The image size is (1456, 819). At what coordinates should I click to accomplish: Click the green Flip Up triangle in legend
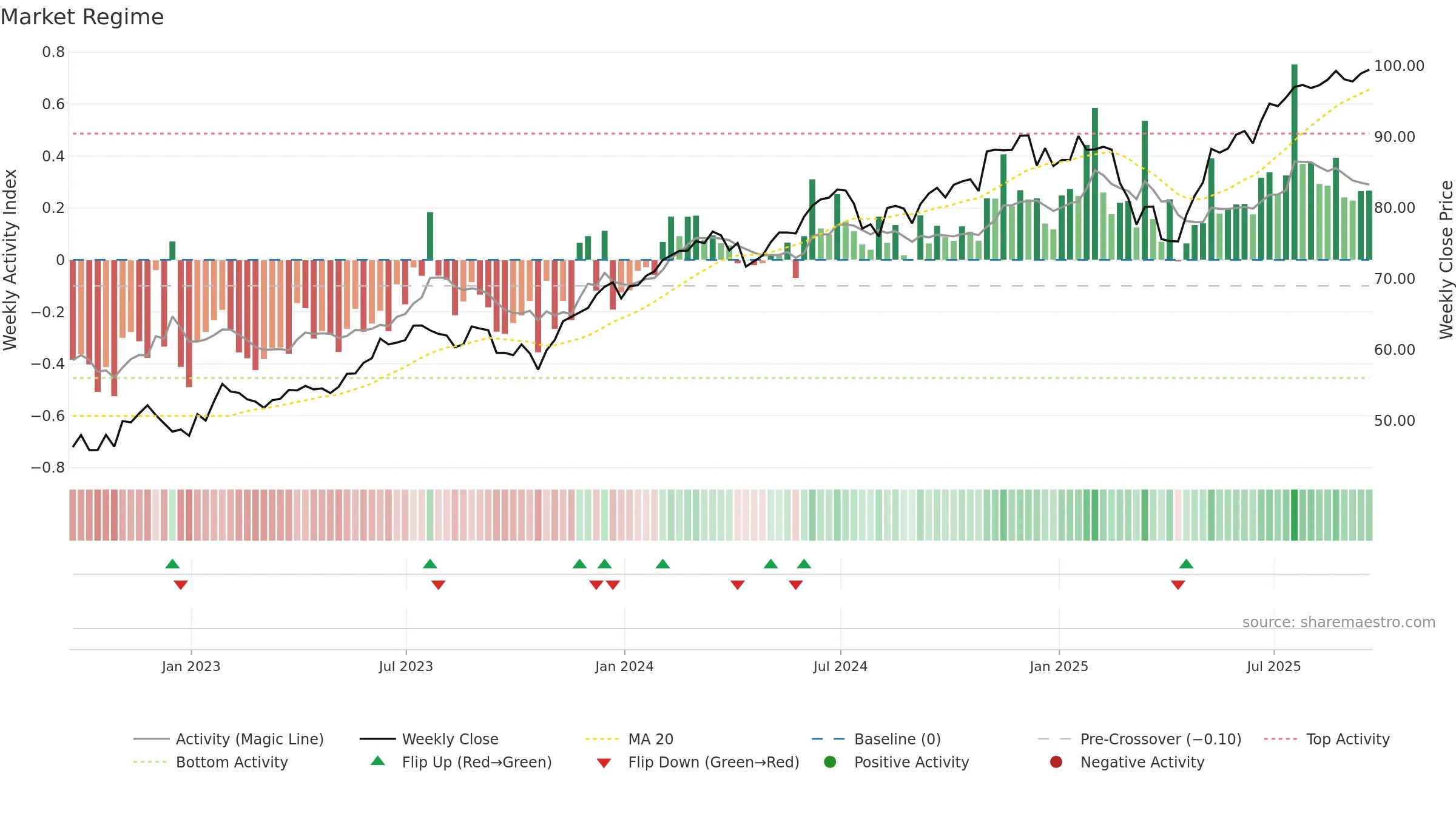378,761
